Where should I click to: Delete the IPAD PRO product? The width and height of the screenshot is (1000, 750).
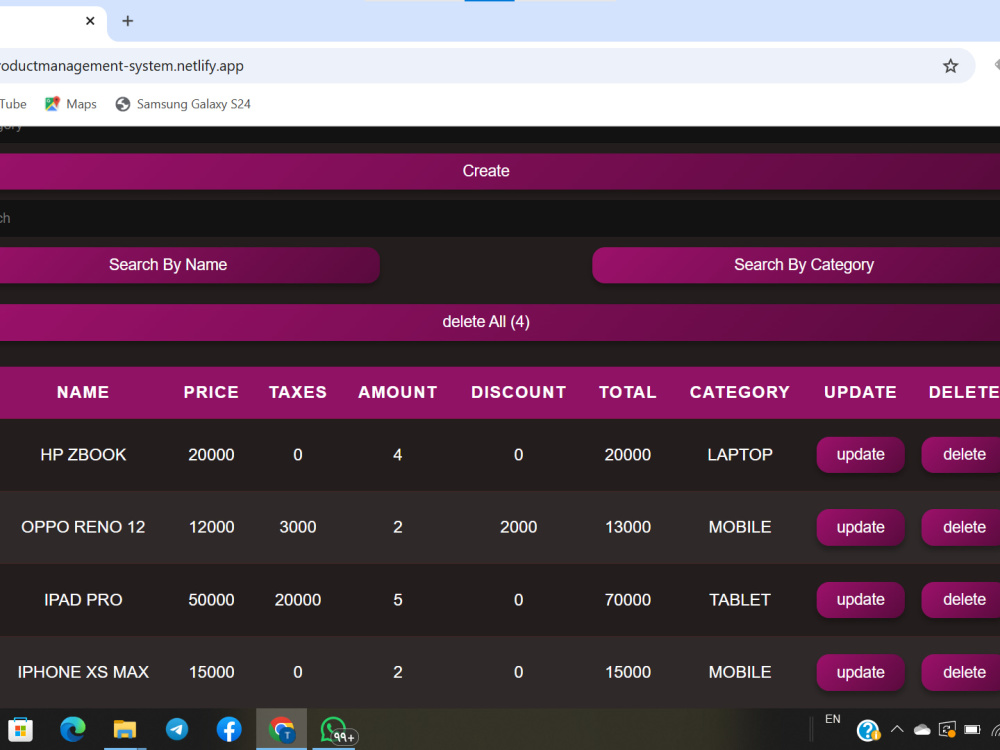coord(962,599)
